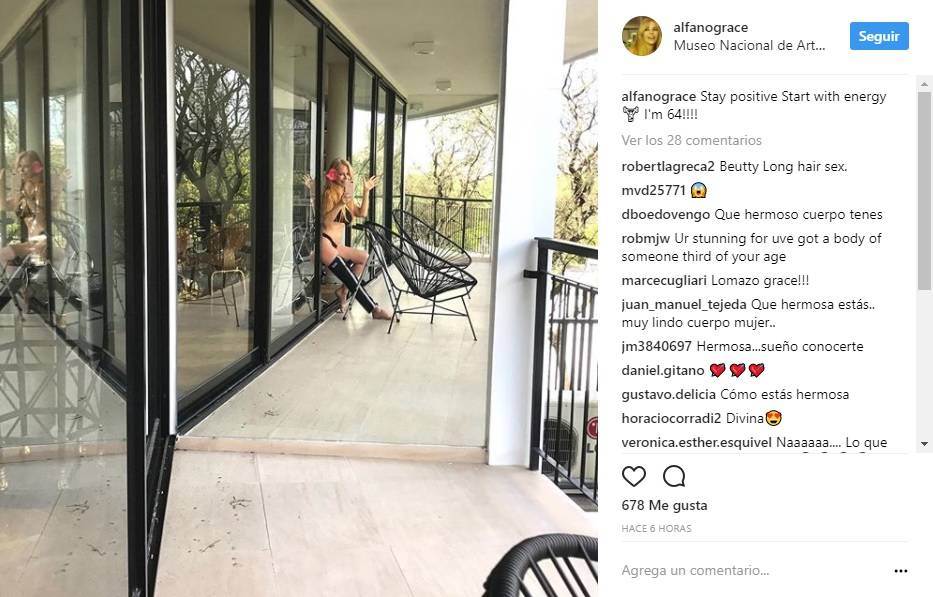Click the comments scrollbar thumb

coord(924,190)
